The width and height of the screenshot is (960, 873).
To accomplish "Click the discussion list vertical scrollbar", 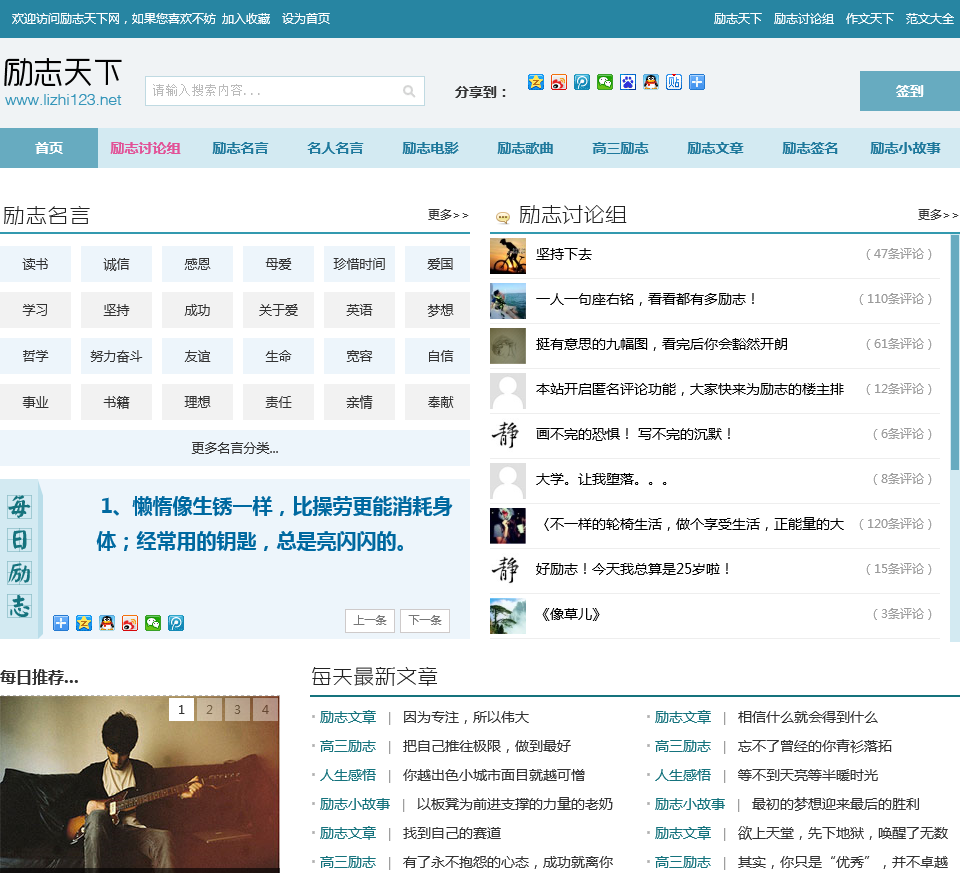I will [954, 350].
